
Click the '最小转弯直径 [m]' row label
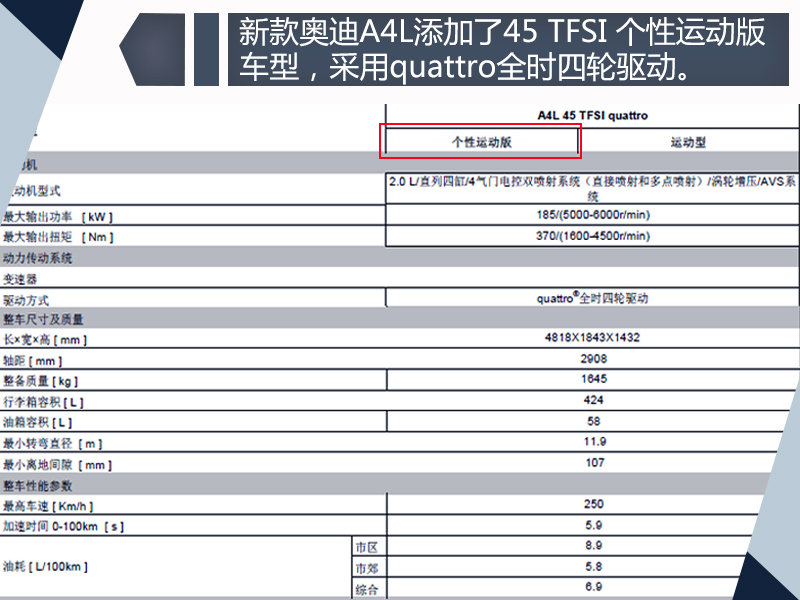(53, 444)
